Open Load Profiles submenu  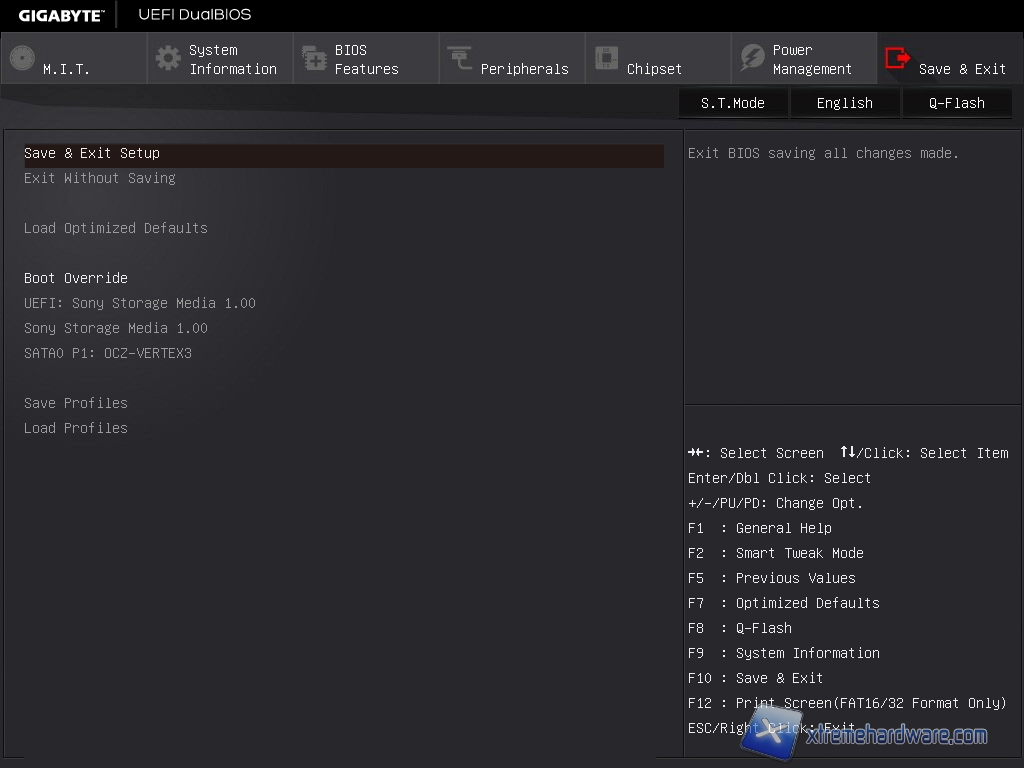click(76, 428)
